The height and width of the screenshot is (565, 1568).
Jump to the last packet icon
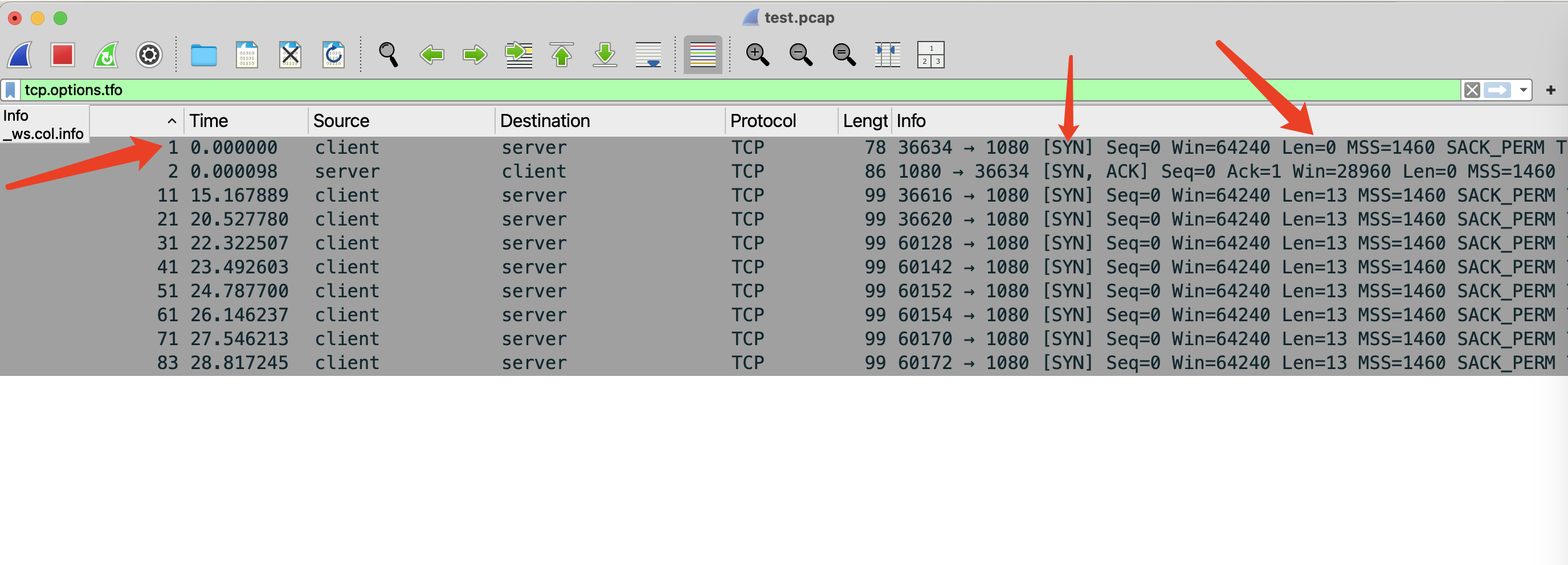pos(605,55)
